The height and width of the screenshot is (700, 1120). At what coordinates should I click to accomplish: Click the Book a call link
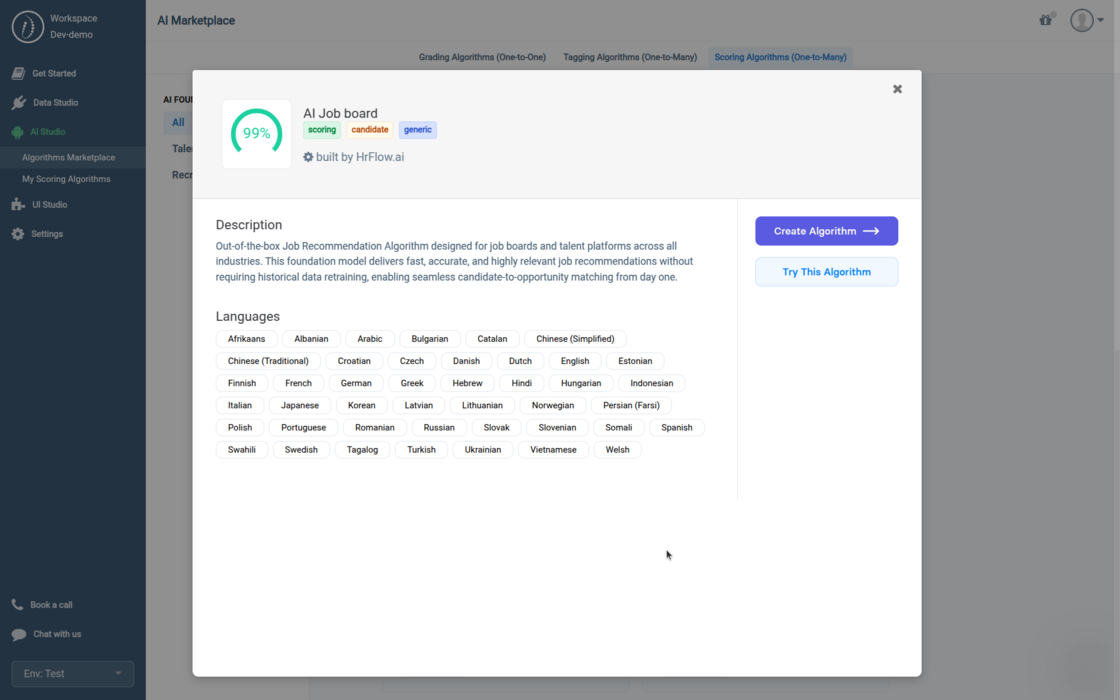click(x=51, y=604)
